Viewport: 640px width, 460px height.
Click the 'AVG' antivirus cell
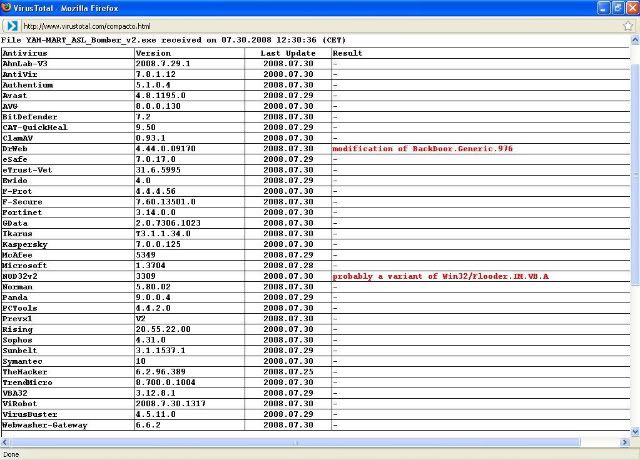tap(68, 106)
